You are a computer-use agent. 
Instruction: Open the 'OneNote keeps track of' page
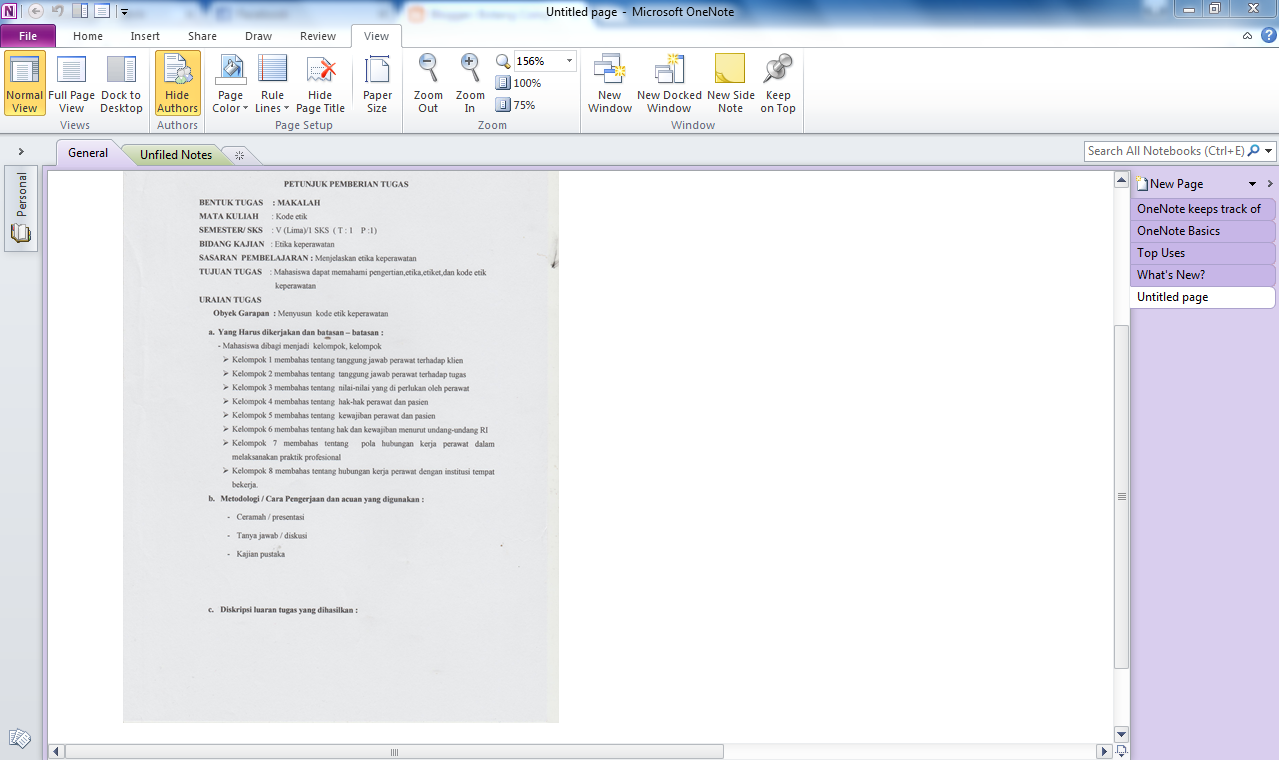coord(1203,209)
